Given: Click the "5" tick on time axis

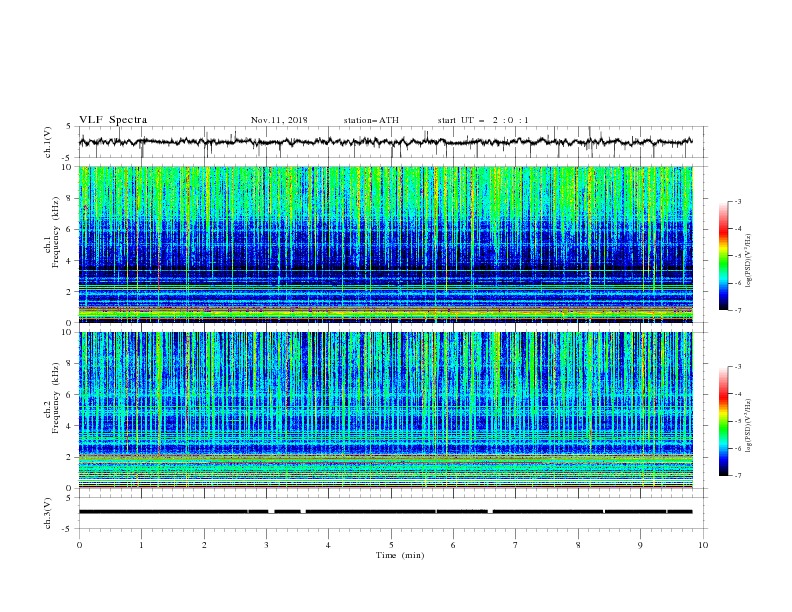Looking at the screenshot, I should (391, 545).
